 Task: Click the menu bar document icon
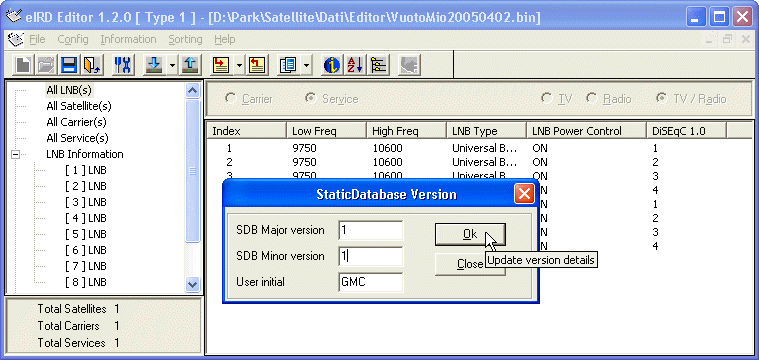coord(16,39)
